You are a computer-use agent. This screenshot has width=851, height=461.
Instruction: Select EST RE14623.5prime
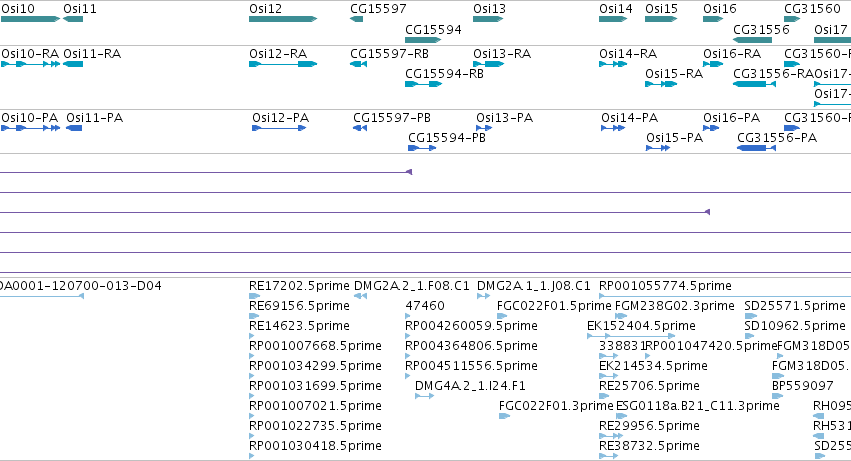(x=299, y=326)
